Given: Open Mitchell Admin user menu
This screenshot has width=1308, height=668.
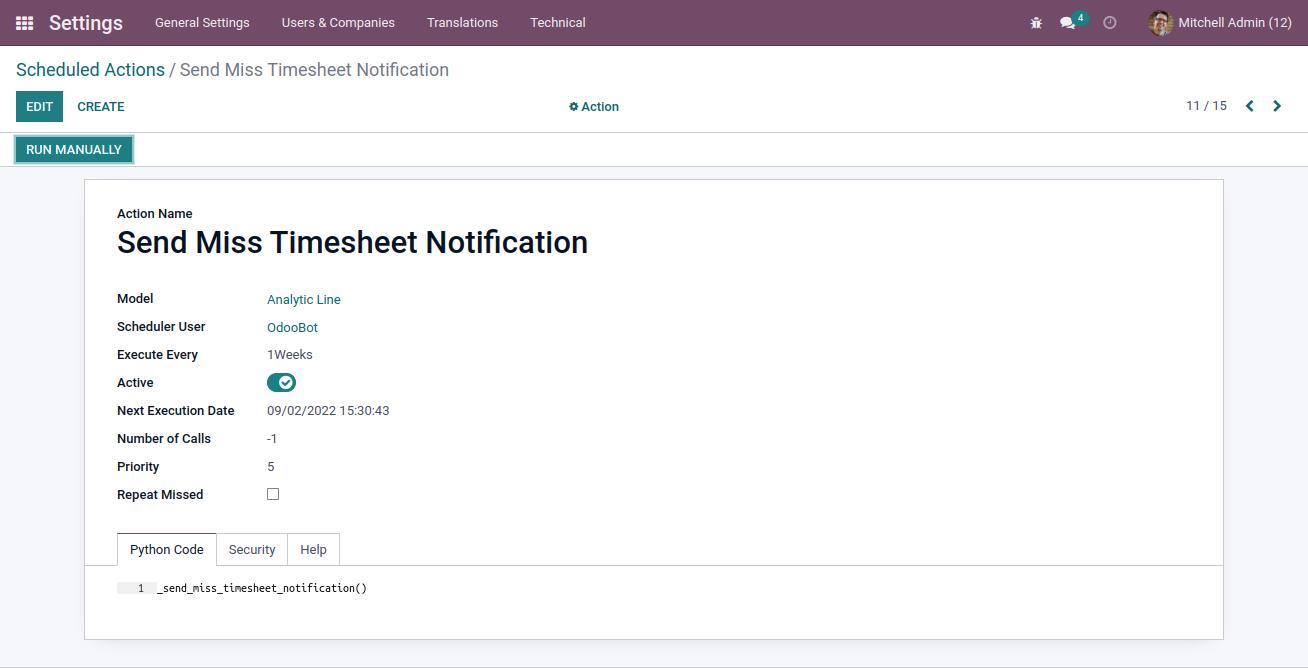Looking at the screenshot, I should click(x=1220, y=22).
